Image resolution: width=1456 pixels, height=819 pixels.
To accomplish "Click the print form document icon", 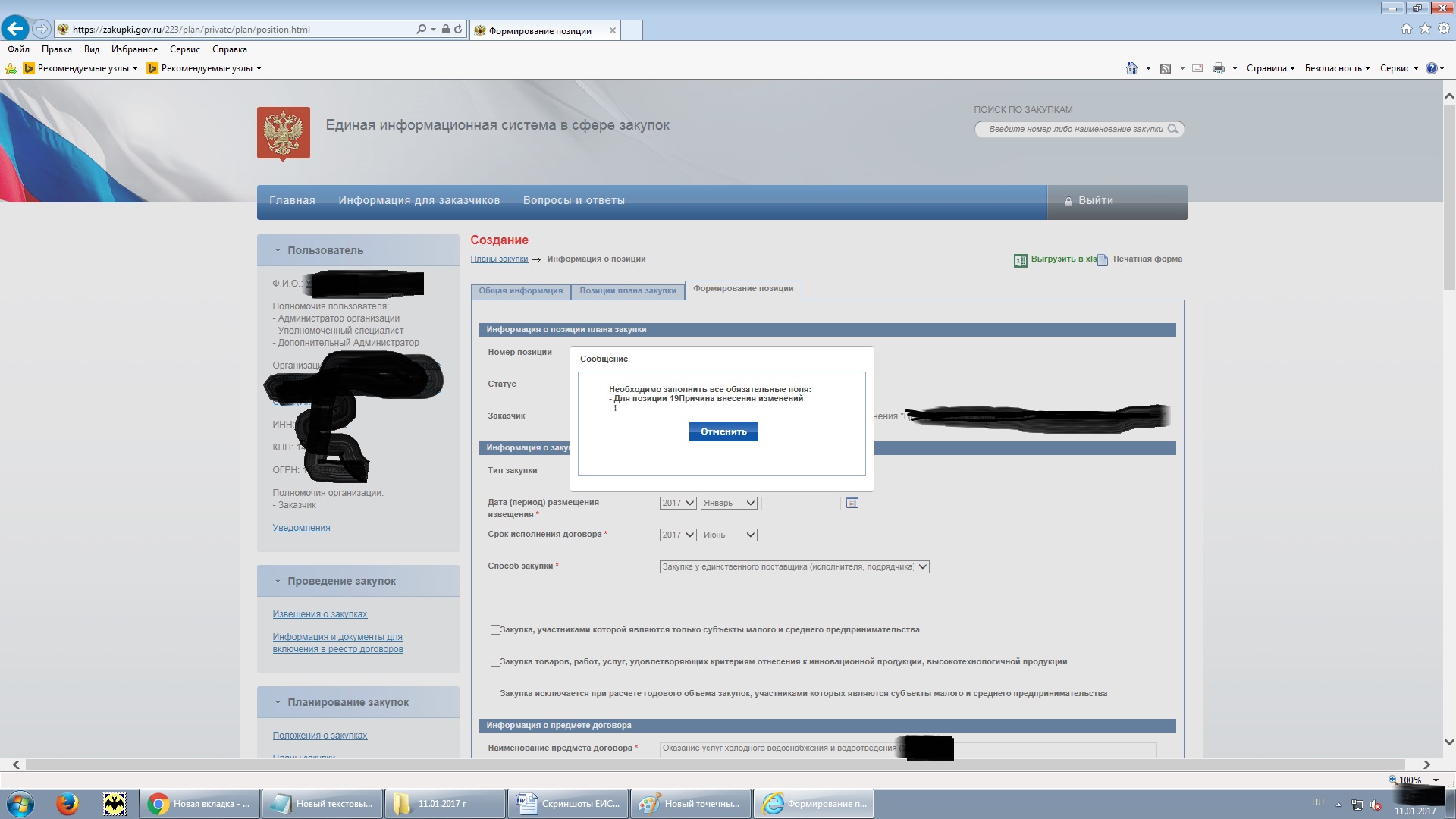I will point(1103,260).
